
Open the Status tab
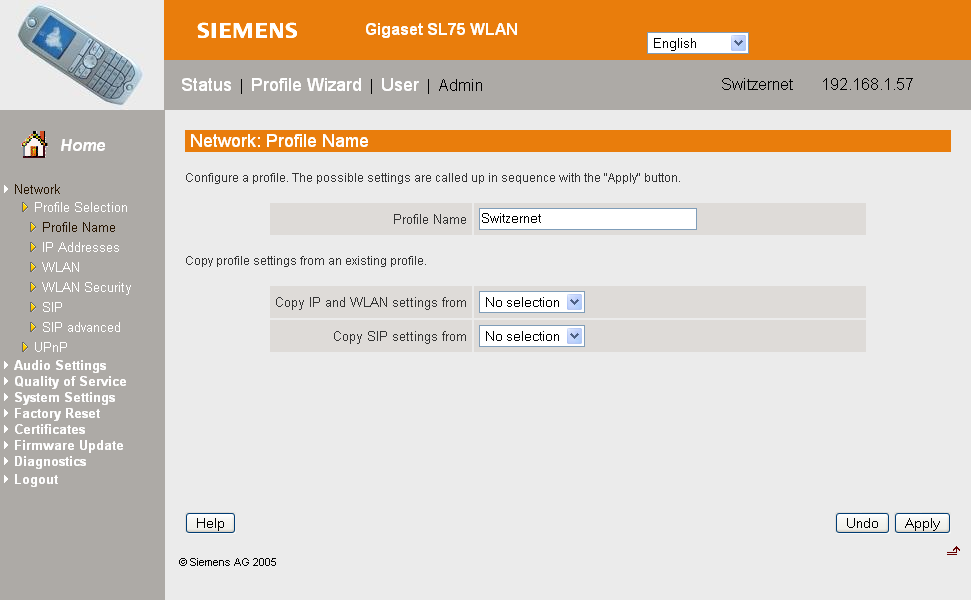206,85
